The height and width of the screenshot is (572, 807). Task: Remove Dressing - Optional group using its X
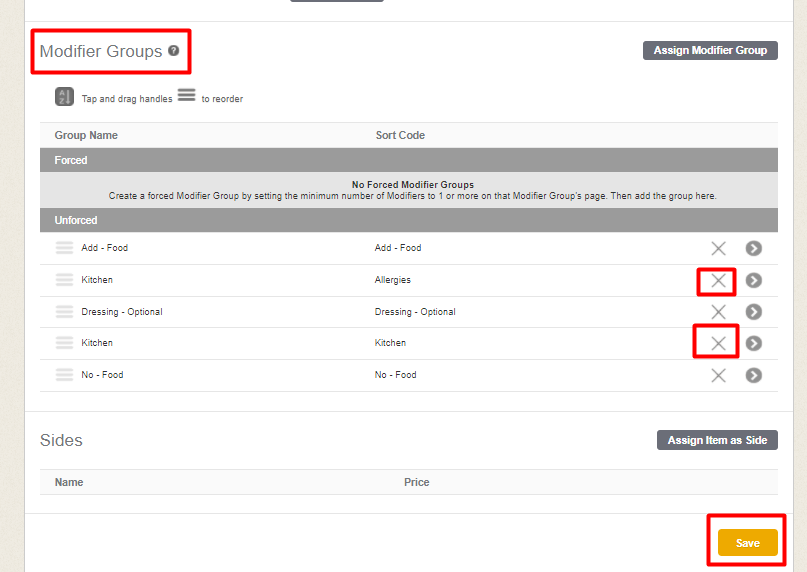tap(718, 312)
